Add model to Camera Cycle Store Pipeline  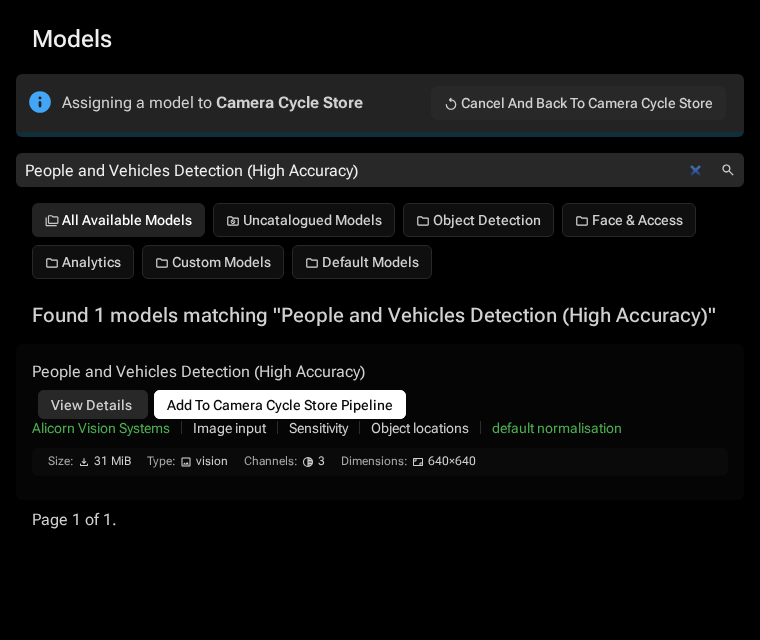point(280,405)
